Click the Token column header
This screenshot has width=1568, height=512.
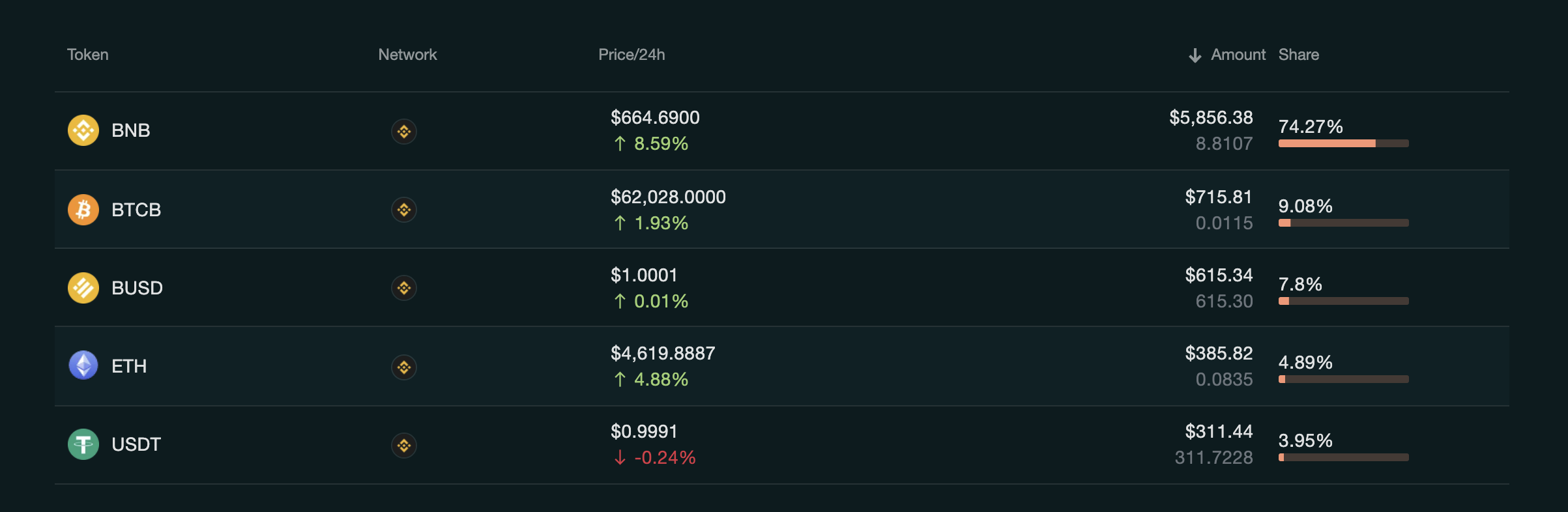[88, 55]
